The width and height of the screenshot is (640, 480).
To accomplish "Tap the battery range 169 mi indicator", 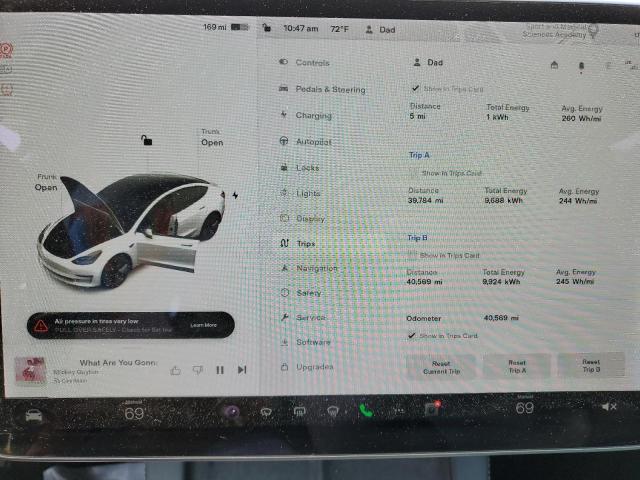I will pos(215,27).
